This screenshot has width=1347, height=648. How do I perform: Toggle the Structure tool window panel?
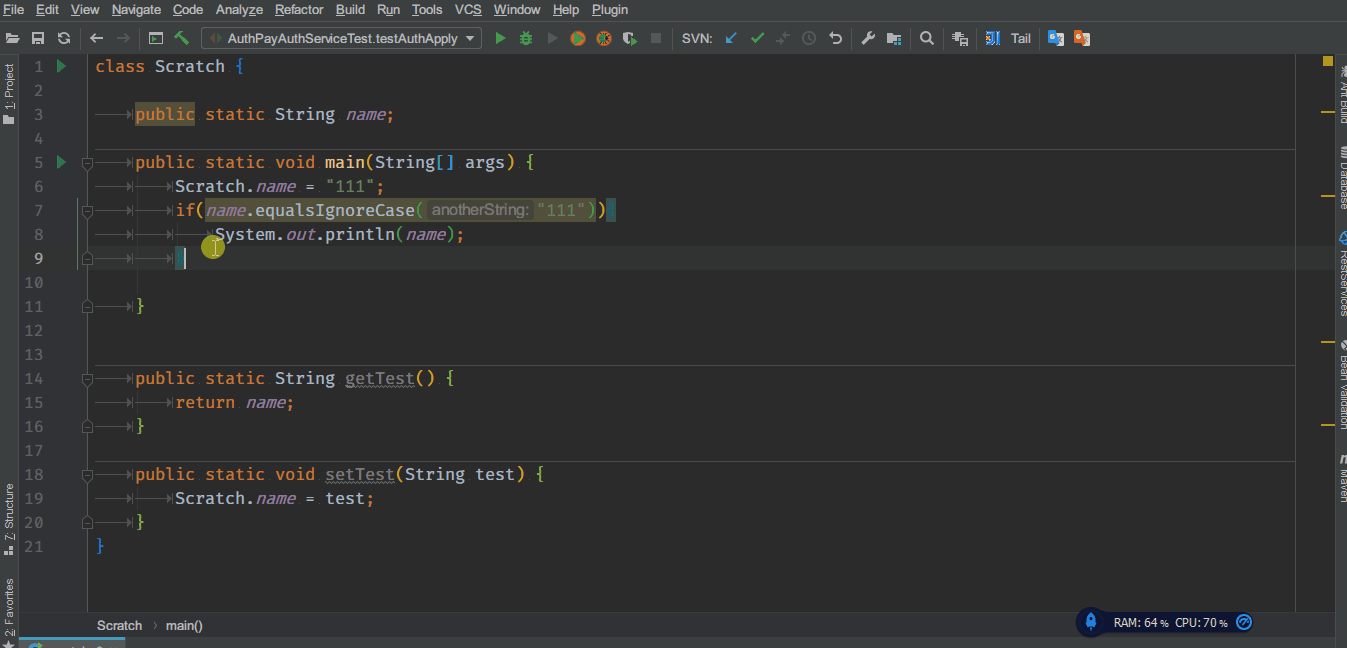point(9,519)
